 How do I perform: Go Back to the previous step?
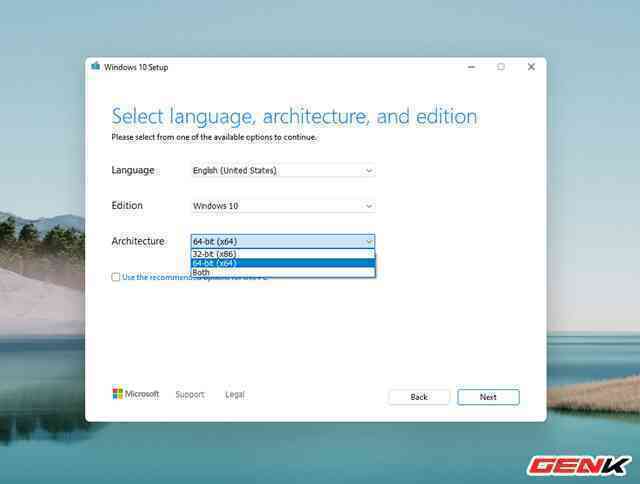coord(419,397)
